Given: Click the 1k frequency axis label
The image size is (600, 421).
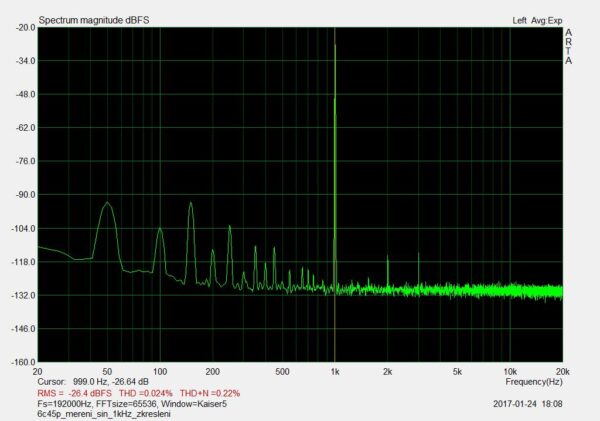Looking at the screenshot, I should [x=335, y=372].
